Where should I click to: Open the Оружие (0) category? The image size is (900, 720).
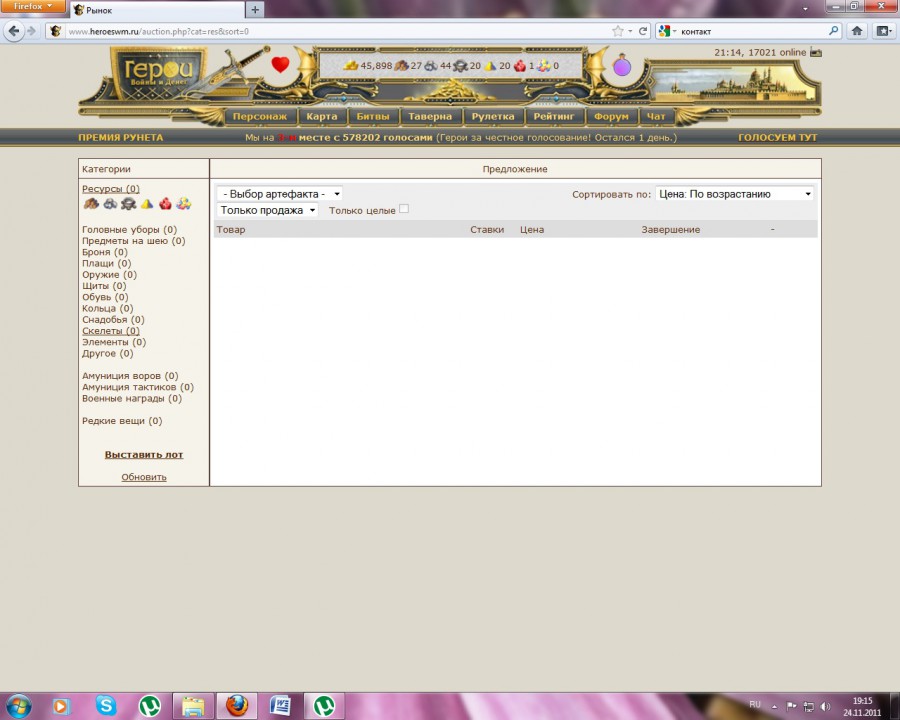coord(109,274)
